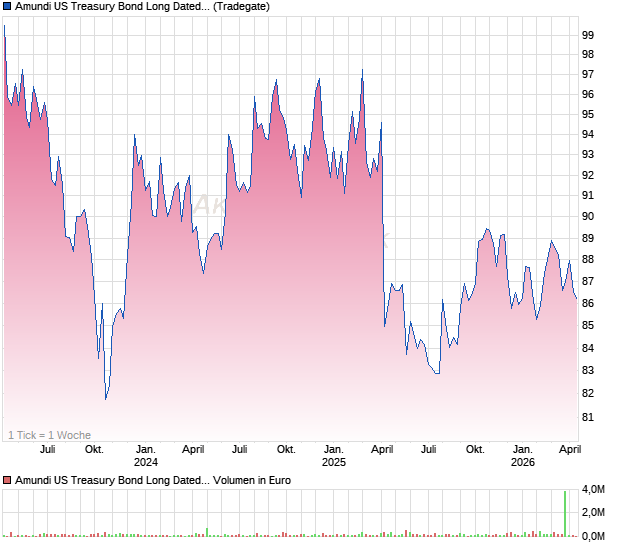This screenshot has height=546, width=620.
Task: Click the 86 price axis label
Action: click(x=588, y=303)
